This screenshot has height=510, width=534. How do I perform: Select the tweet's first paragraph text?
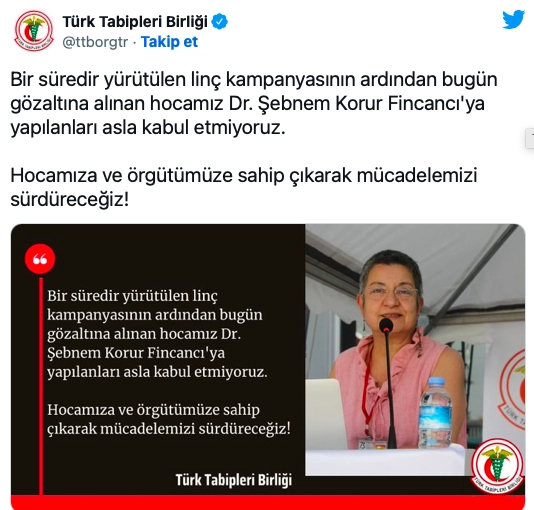point(254,103)
